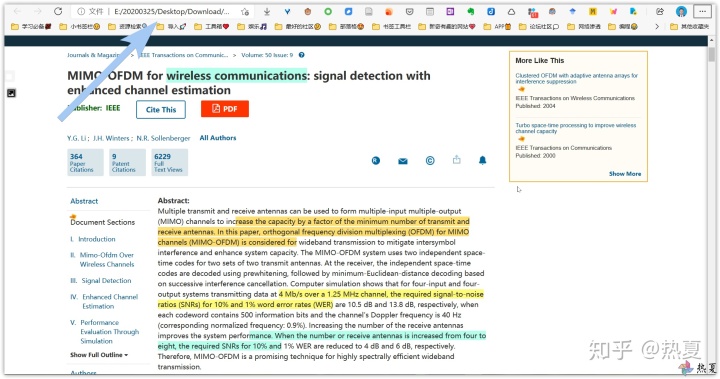Open the downloads arrow icon in toolbar
720x379 pixels.
[267, 11]
